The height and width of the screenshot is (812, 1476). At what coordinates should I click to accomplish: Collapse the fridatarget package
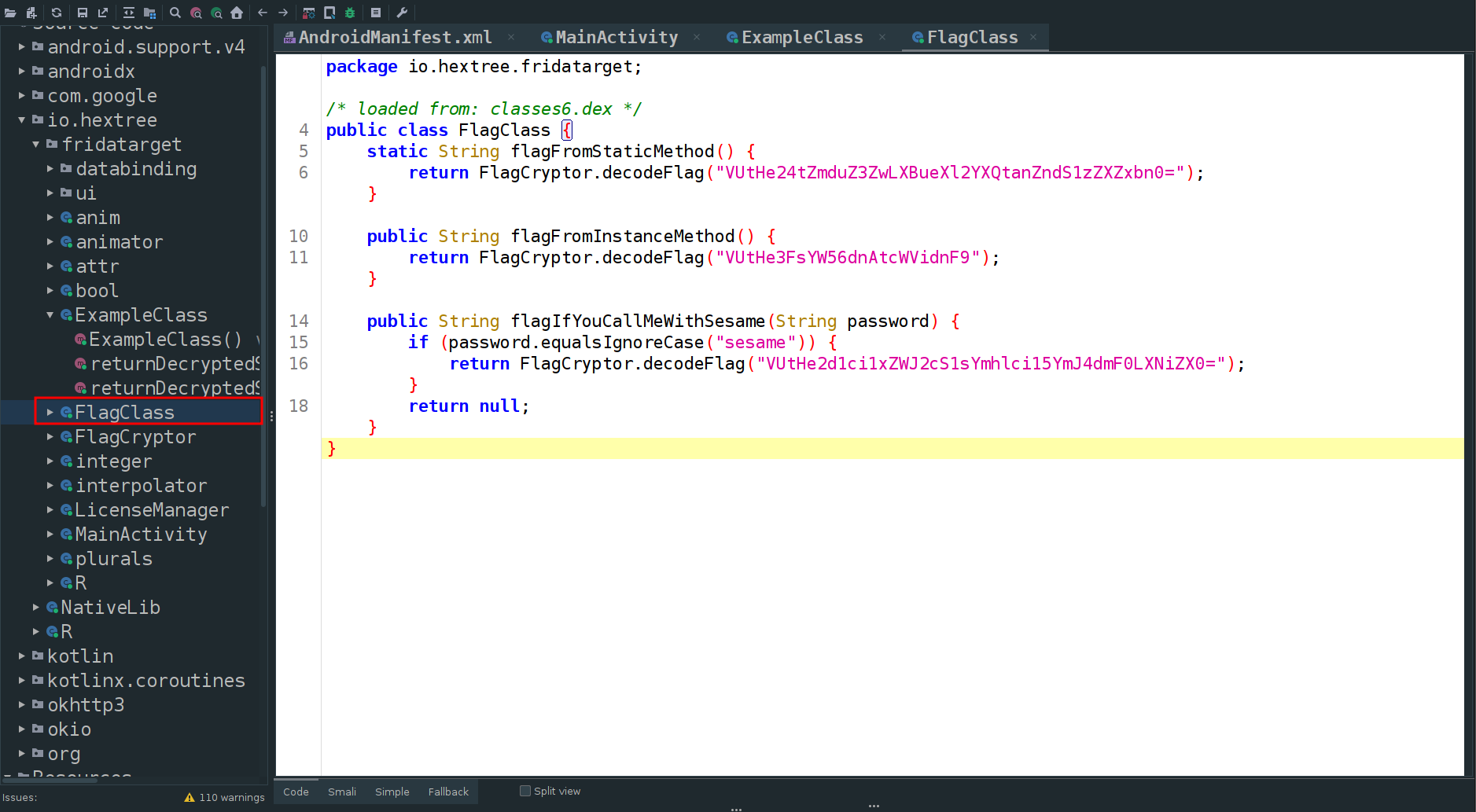[x=36, y=145]
